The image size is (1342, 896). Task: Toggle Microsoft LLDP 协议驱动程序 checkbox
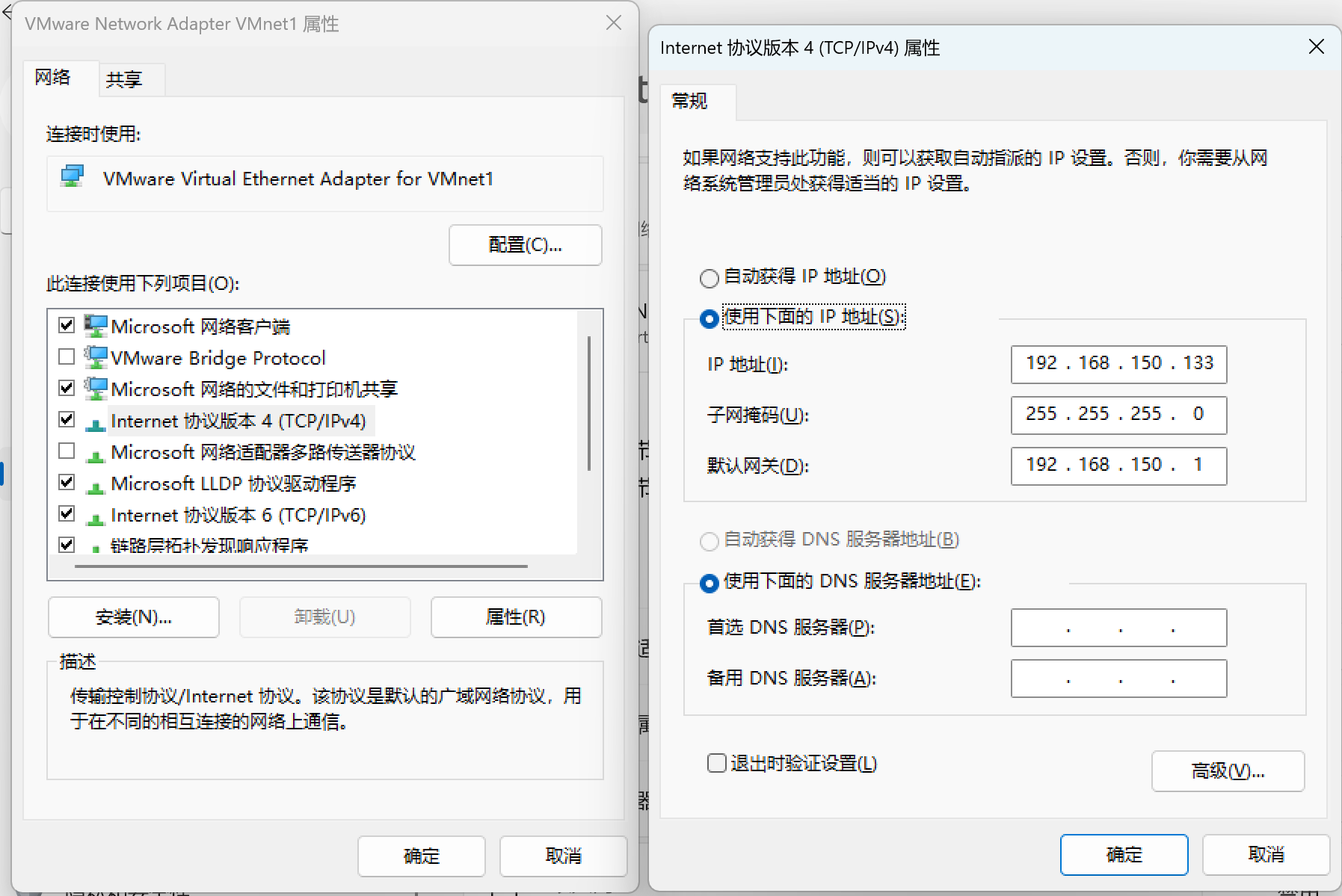coord(67,482)
